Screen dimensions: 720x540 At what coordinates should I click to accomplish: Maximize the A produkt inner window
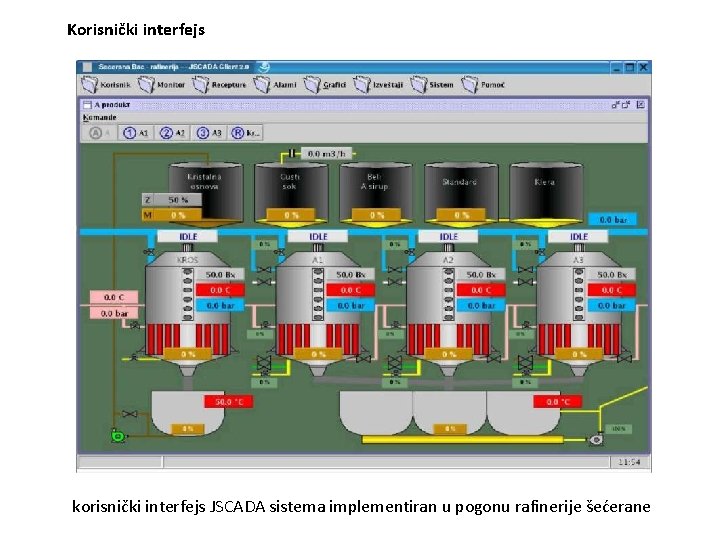[626, 105]
